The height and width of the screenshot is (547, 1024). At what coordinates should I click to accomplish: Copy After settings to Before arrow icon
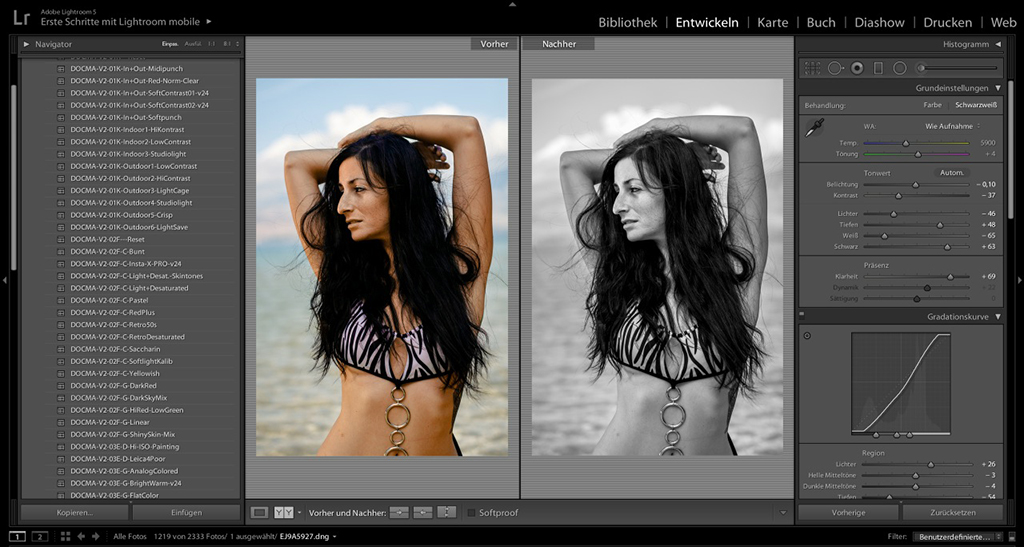[423, 513]
